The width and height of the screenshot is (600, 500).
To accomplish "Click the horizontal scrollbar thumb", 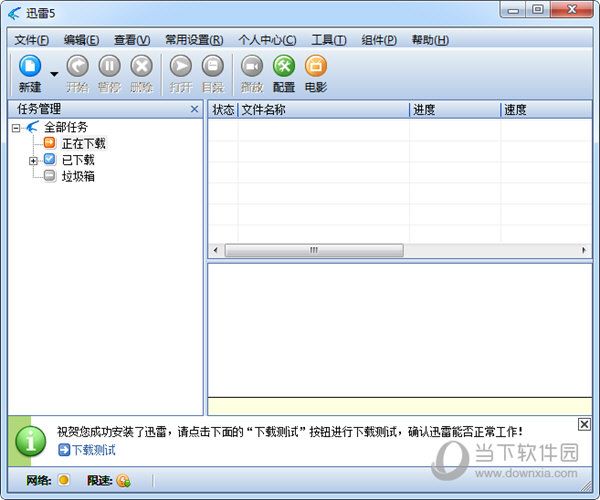I will tap(314, 251).
